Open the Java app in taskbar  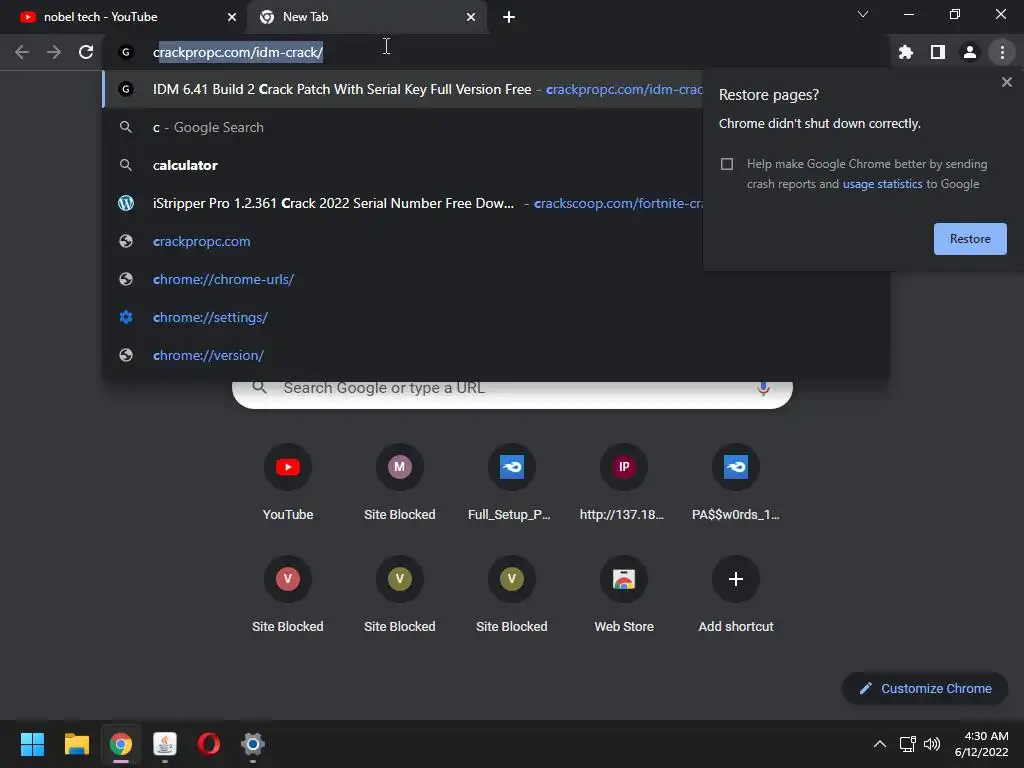point(165,744)
